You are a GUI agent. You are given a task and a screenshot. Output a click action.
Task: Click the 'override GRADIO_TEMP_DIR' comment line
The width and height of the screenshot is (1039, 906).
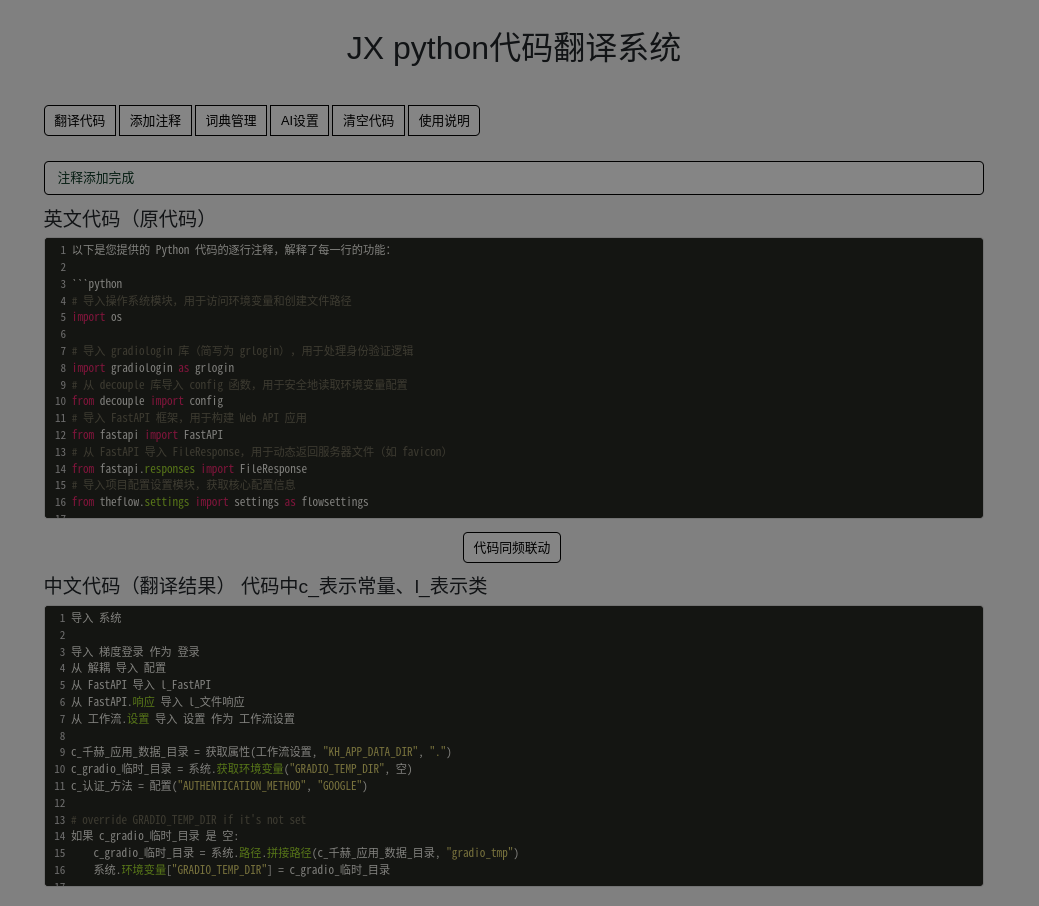tap(189, 820)
